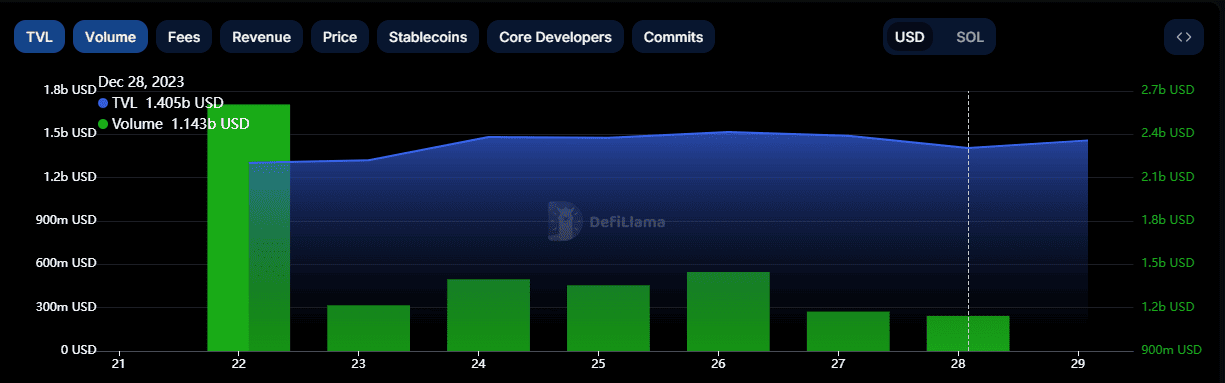Click the x-axis label 21
1225x383 pixels.
(x=119, y=363)
